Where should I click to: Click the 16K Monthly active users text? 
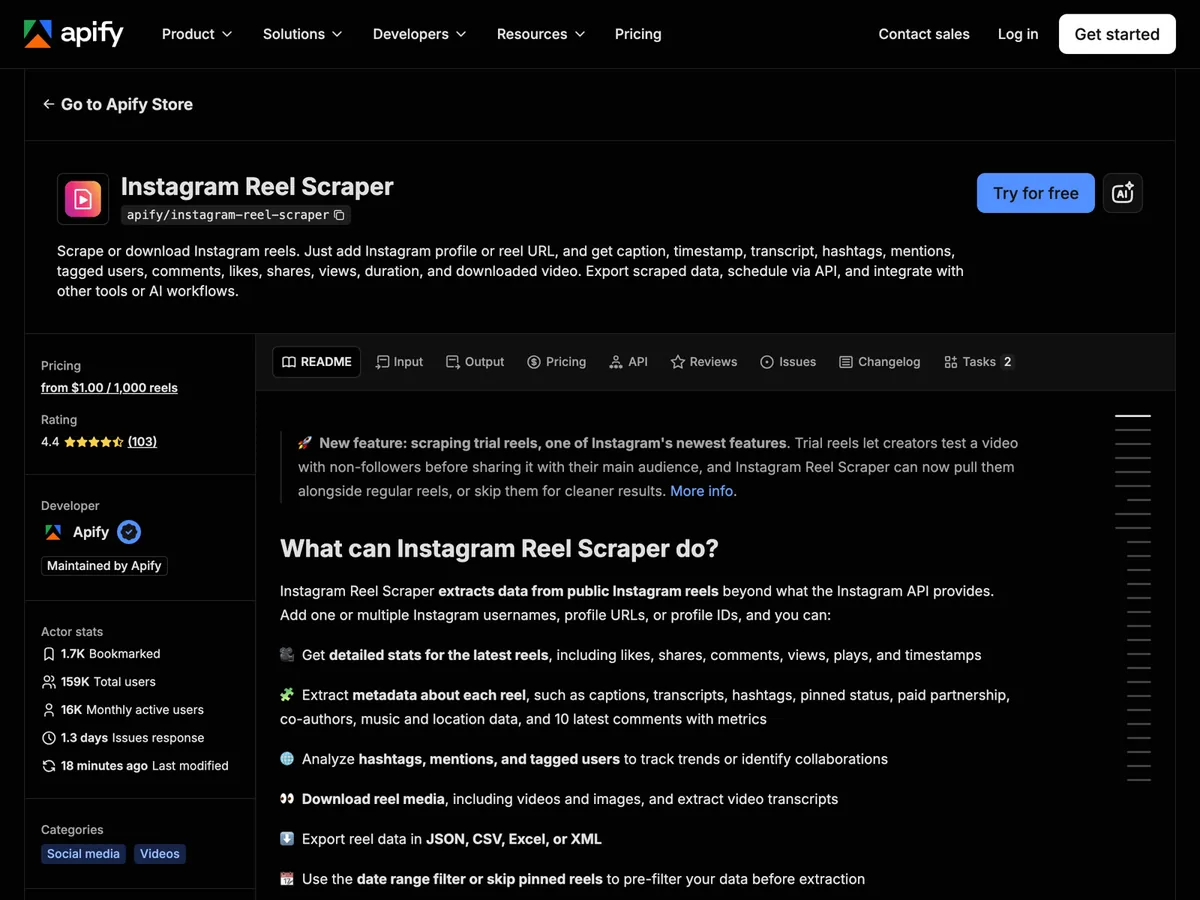pos(132,710)
